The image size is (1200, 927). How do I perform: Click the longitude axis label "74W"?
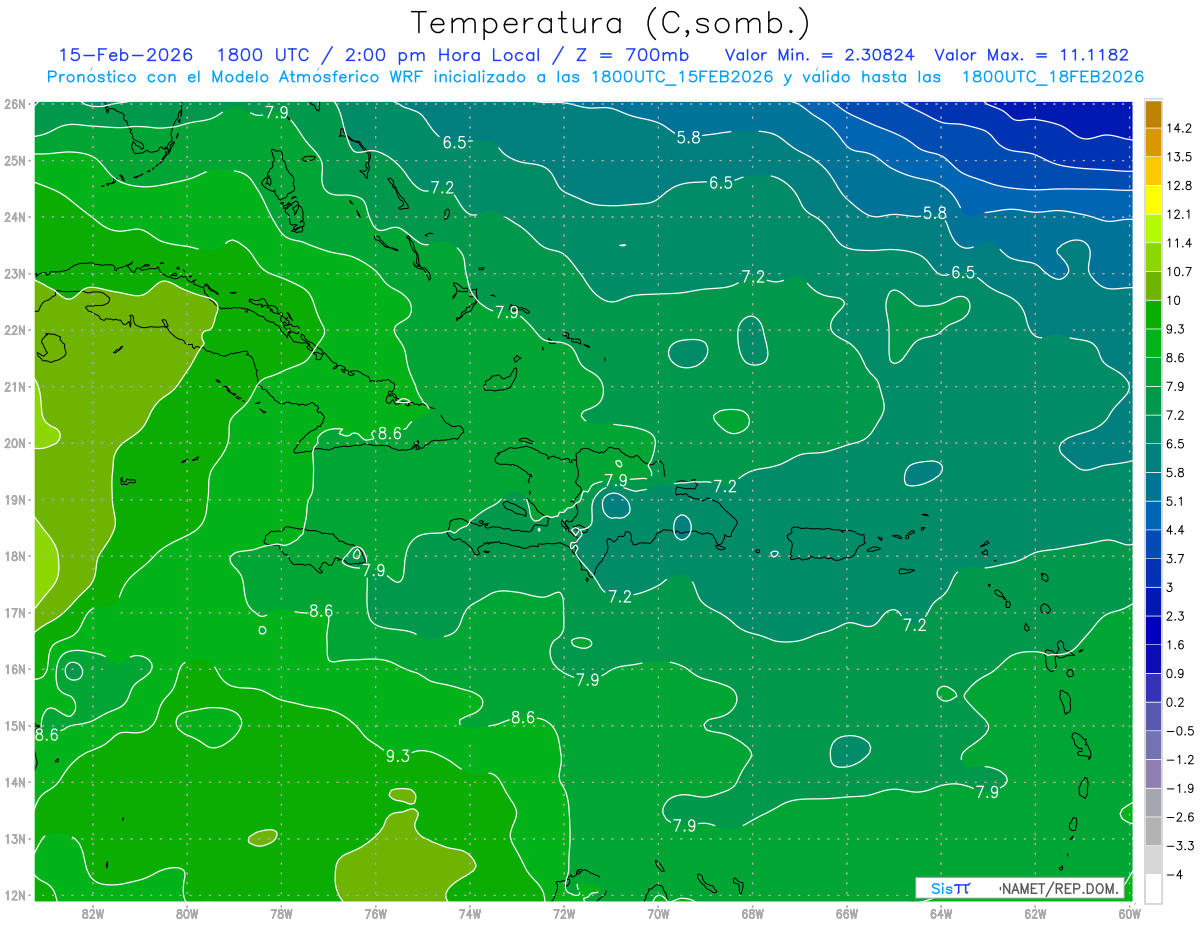[x=470, y=914]
